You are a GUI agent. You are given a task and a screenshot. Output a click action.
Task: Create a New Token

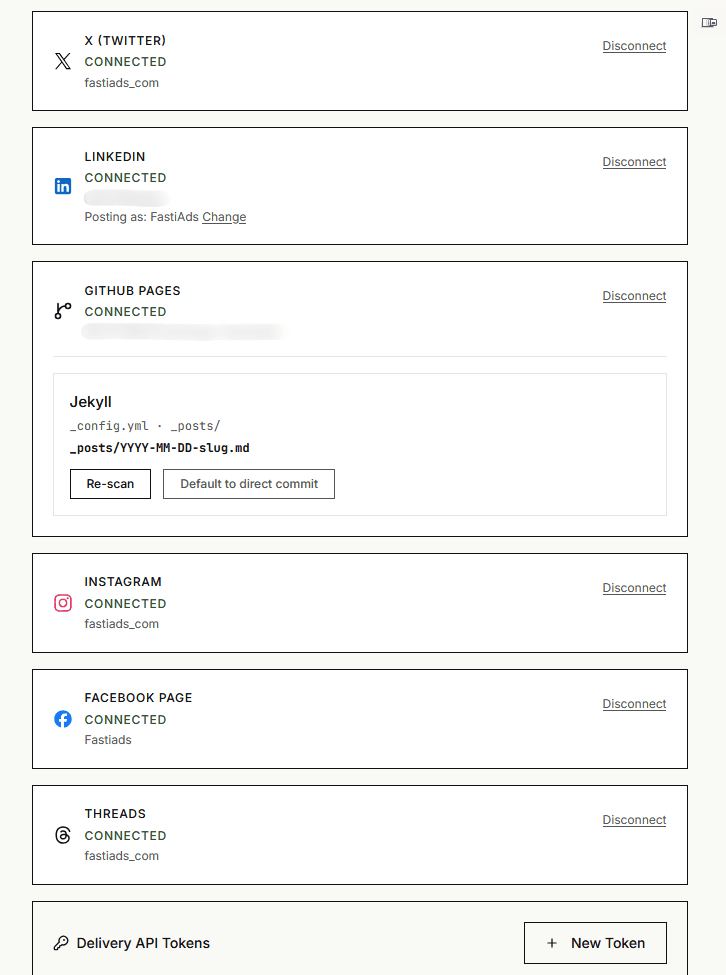point(595,943)
